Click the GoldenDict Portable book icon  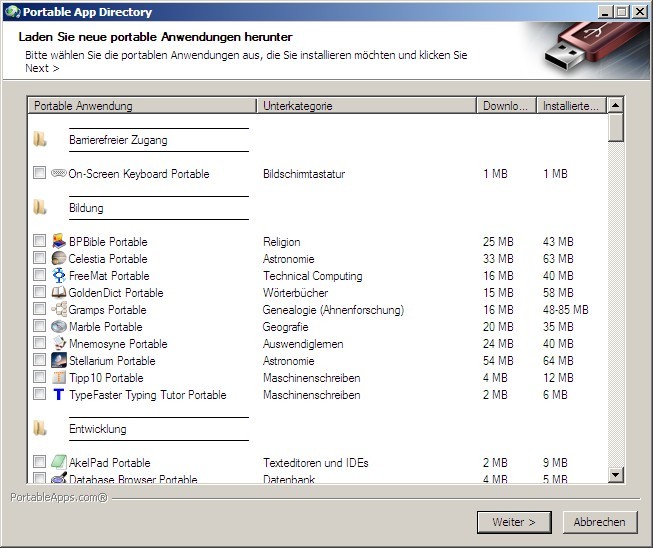click(59, 292)
